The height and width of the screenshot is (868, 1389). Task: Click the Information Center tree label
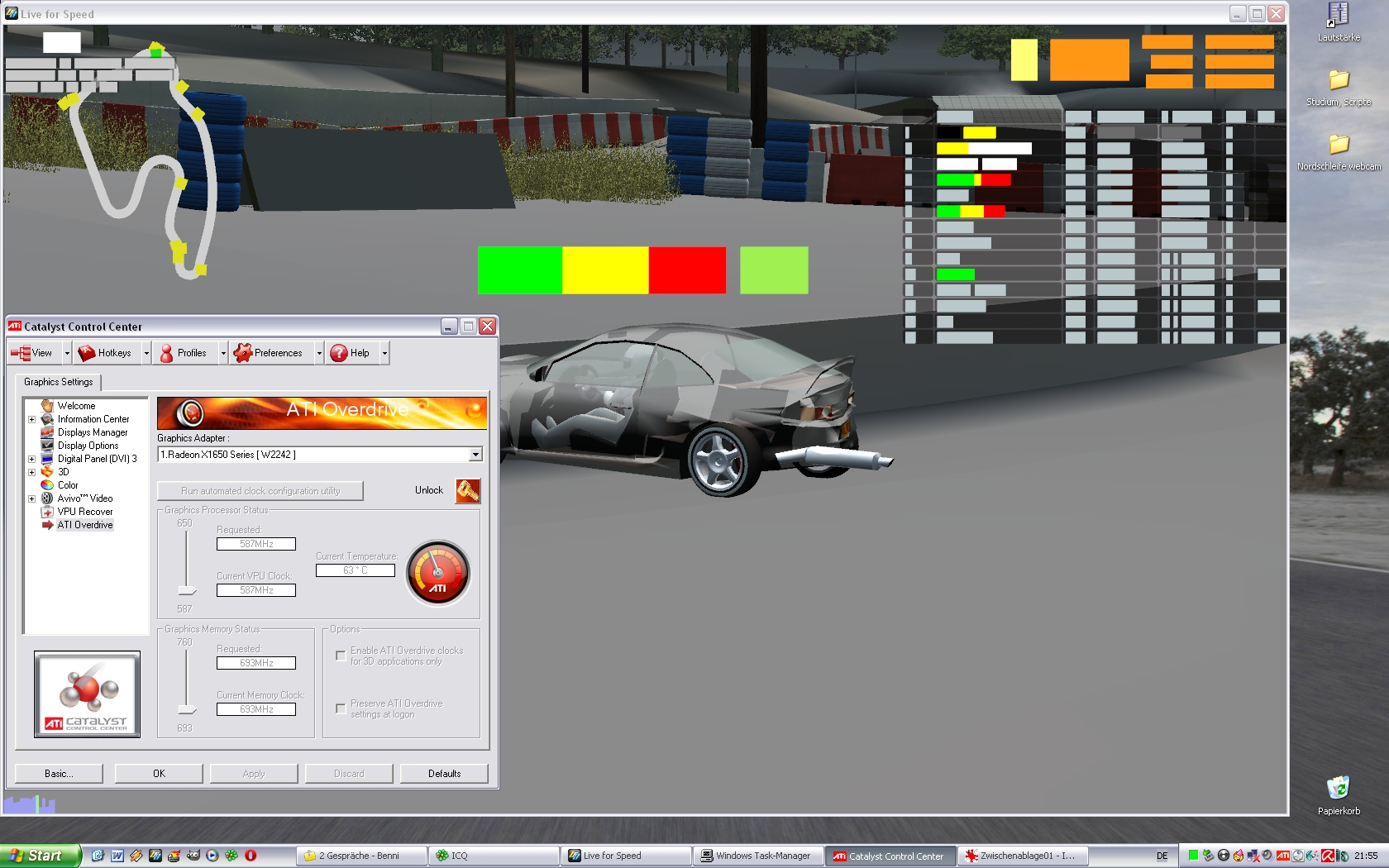93,419
